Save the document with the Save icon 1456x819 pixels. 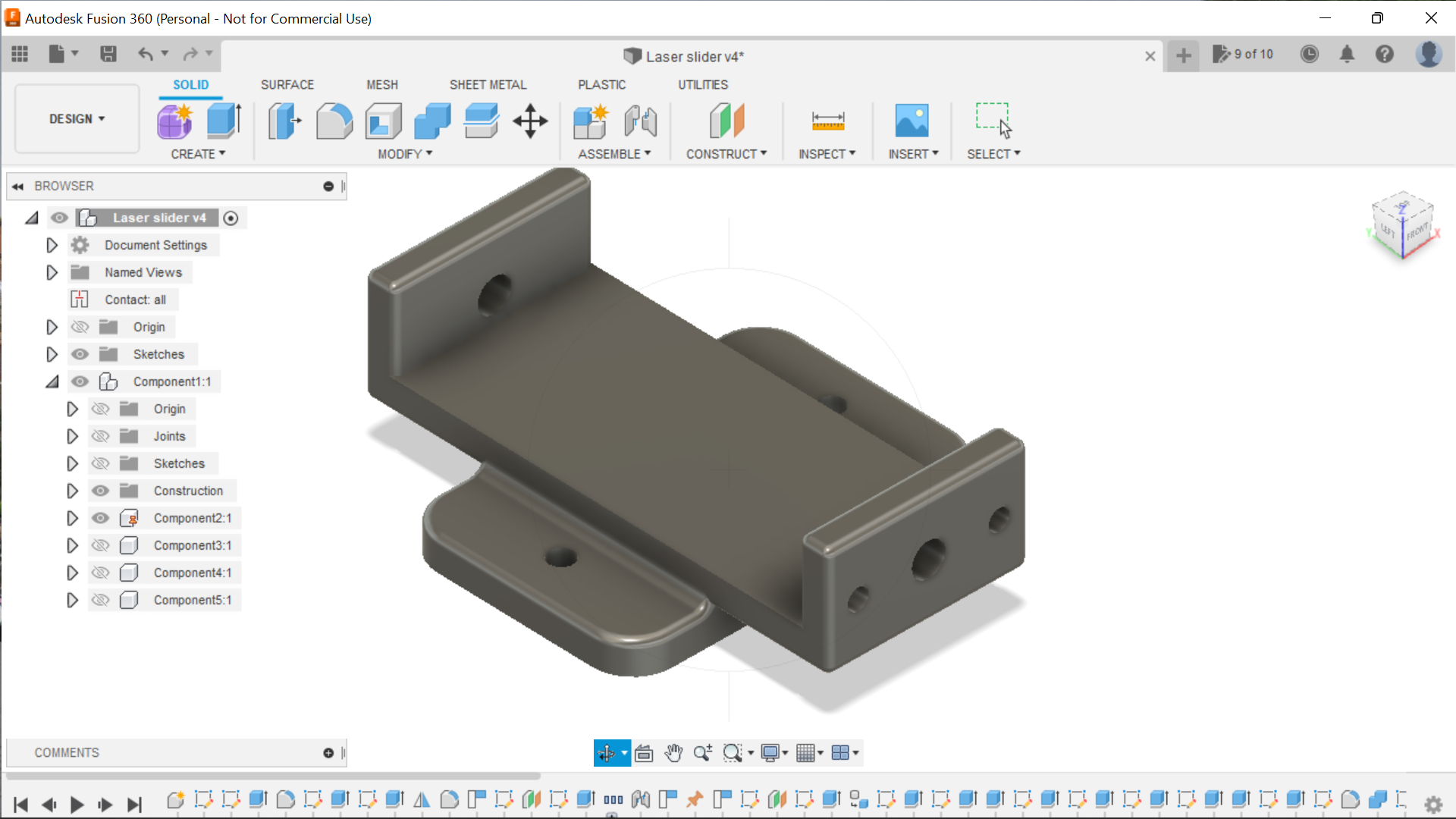click(x=108, y=54)
